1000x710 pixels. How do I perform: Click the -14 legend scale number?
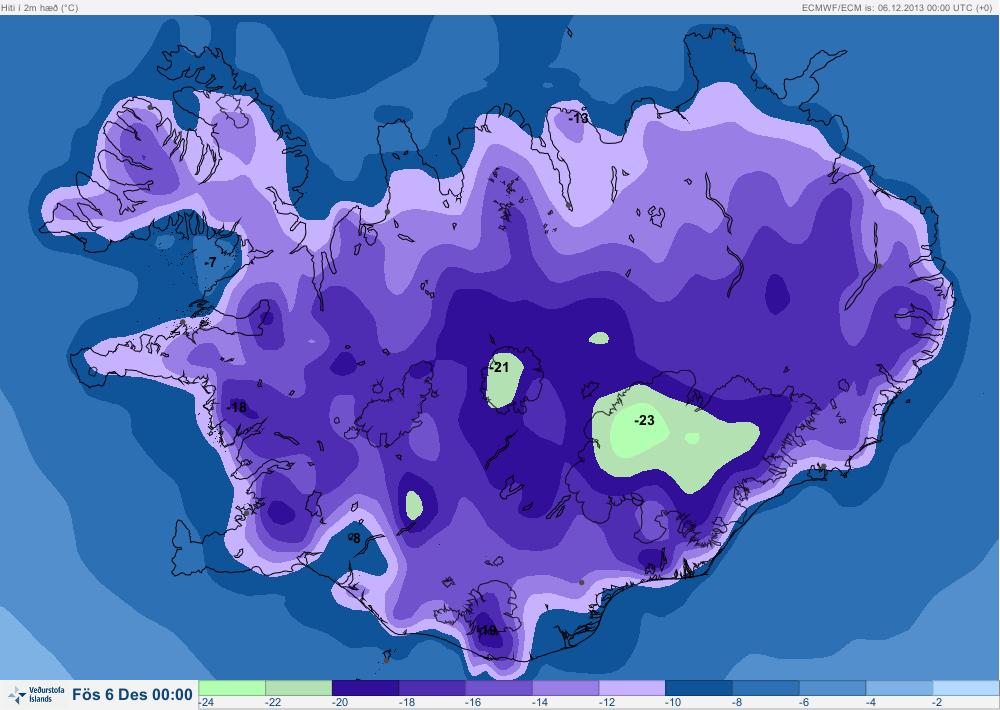click(x=540, y=702)
